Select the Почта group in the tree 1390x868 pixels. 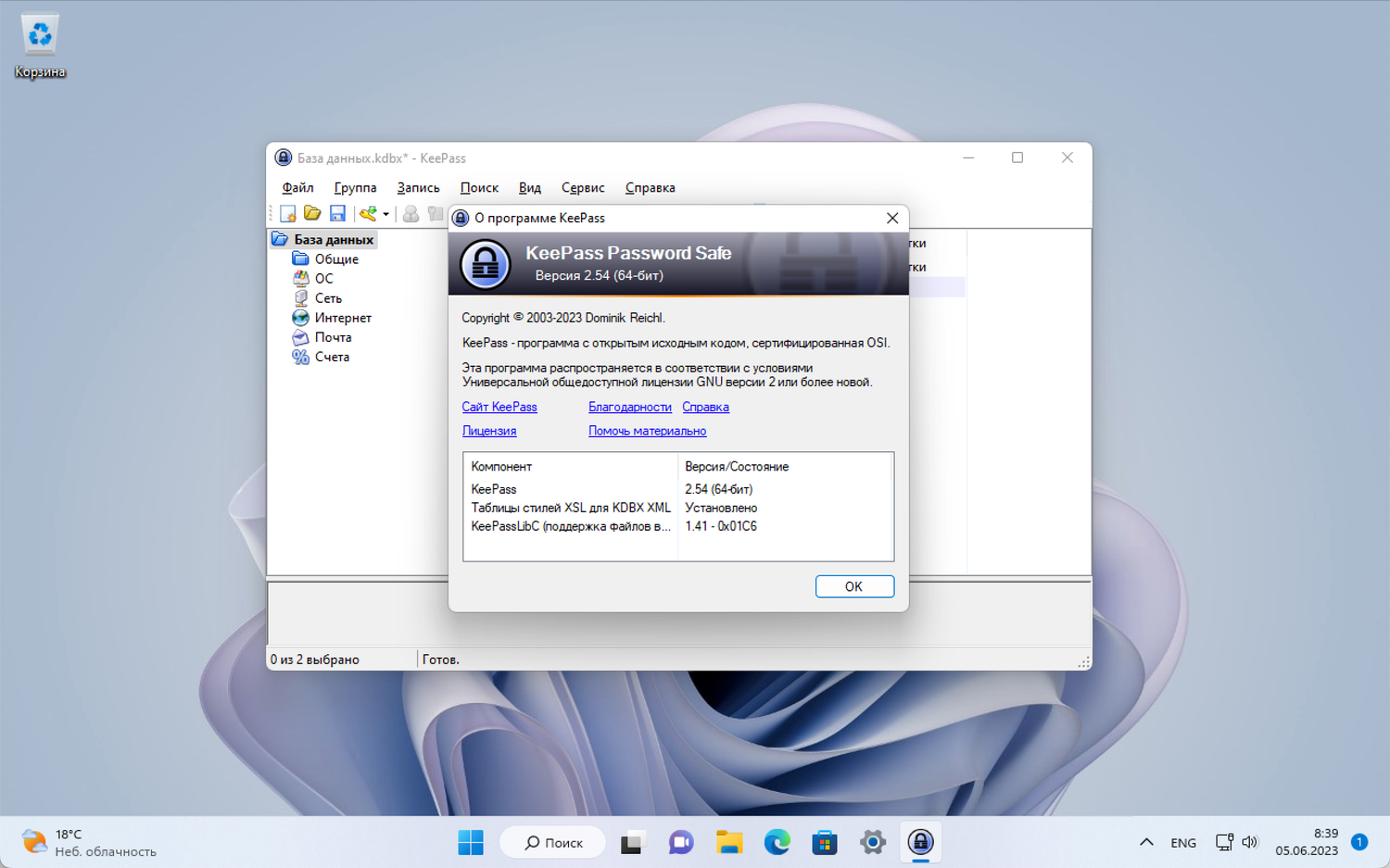(x=333, y=337)
